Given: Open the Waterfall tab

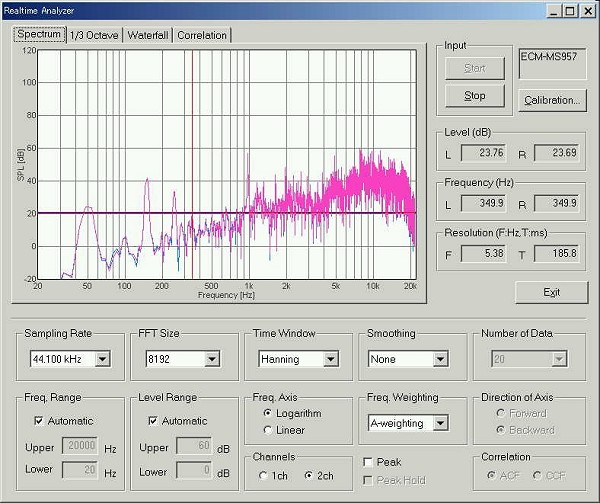Looking at the screenshot, I should coord(148,35).
